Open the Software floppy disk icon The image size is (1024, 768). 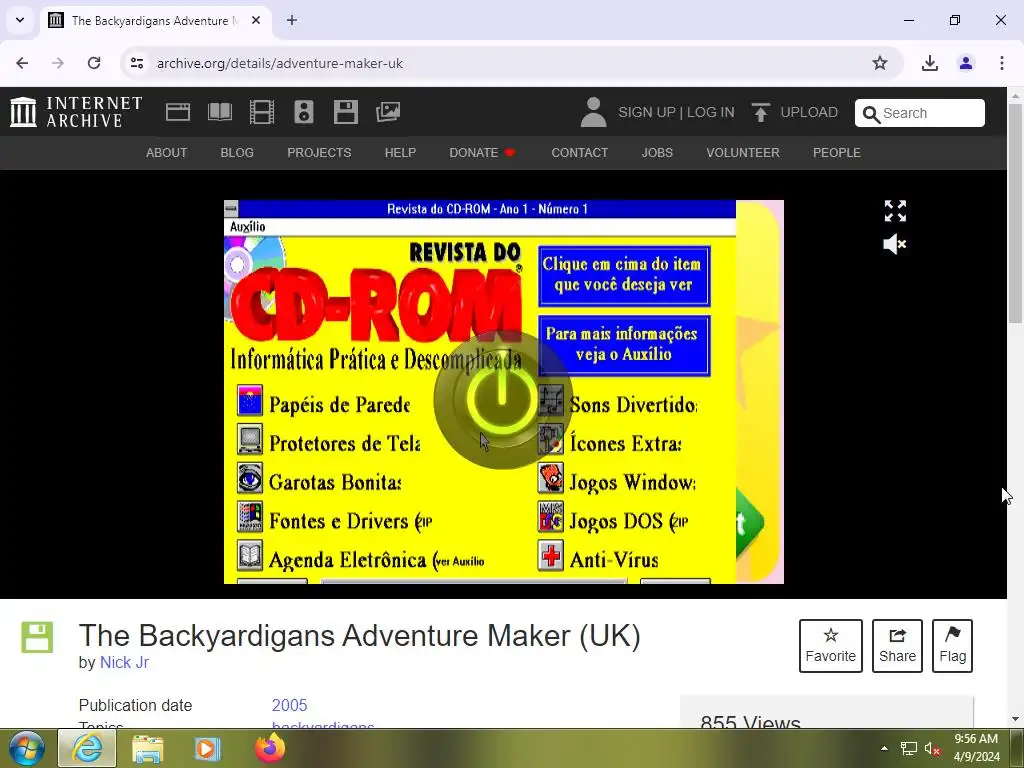346,112
